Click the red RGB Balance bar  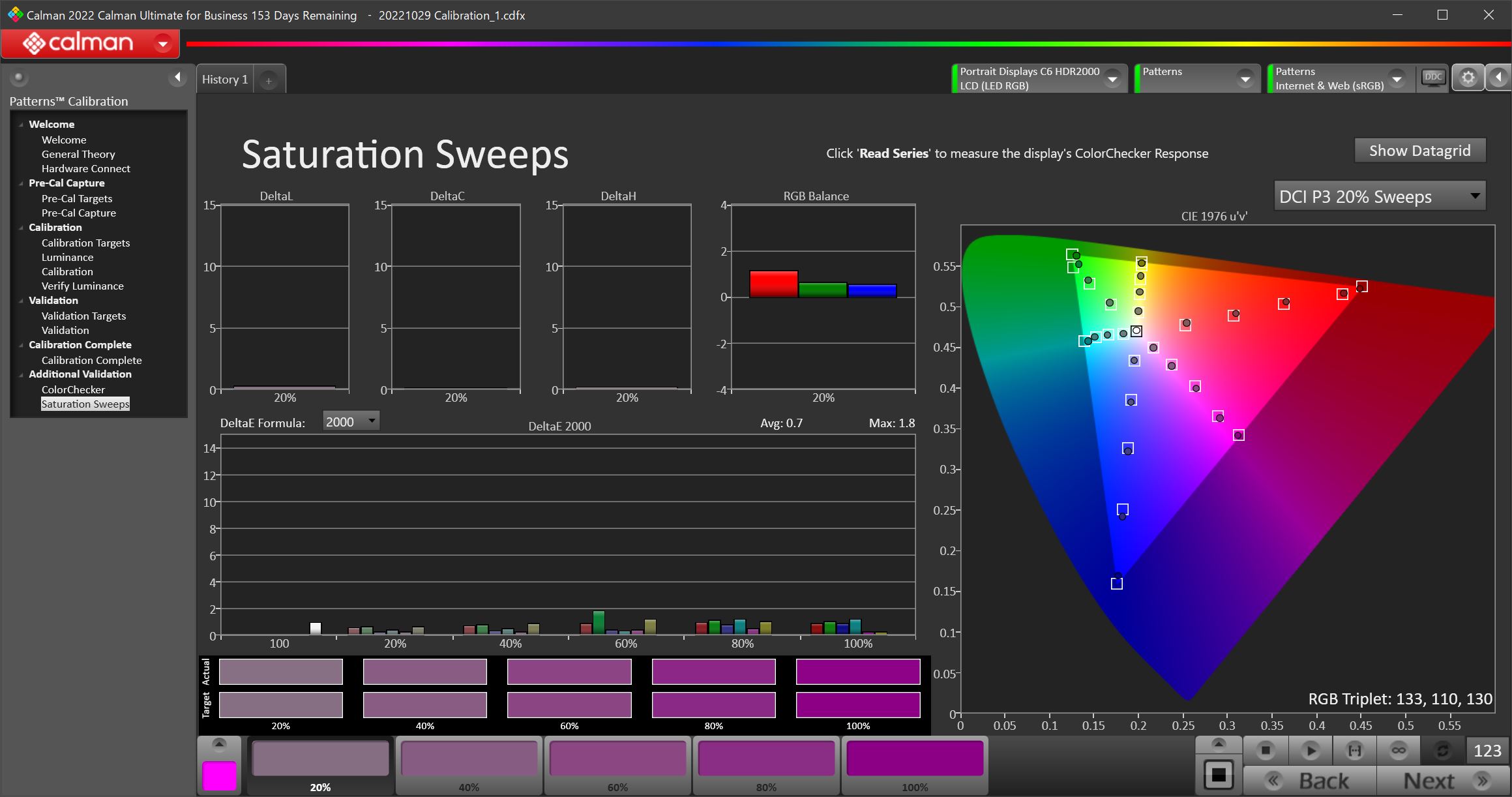pyautogui.click(x=774, y=284)
